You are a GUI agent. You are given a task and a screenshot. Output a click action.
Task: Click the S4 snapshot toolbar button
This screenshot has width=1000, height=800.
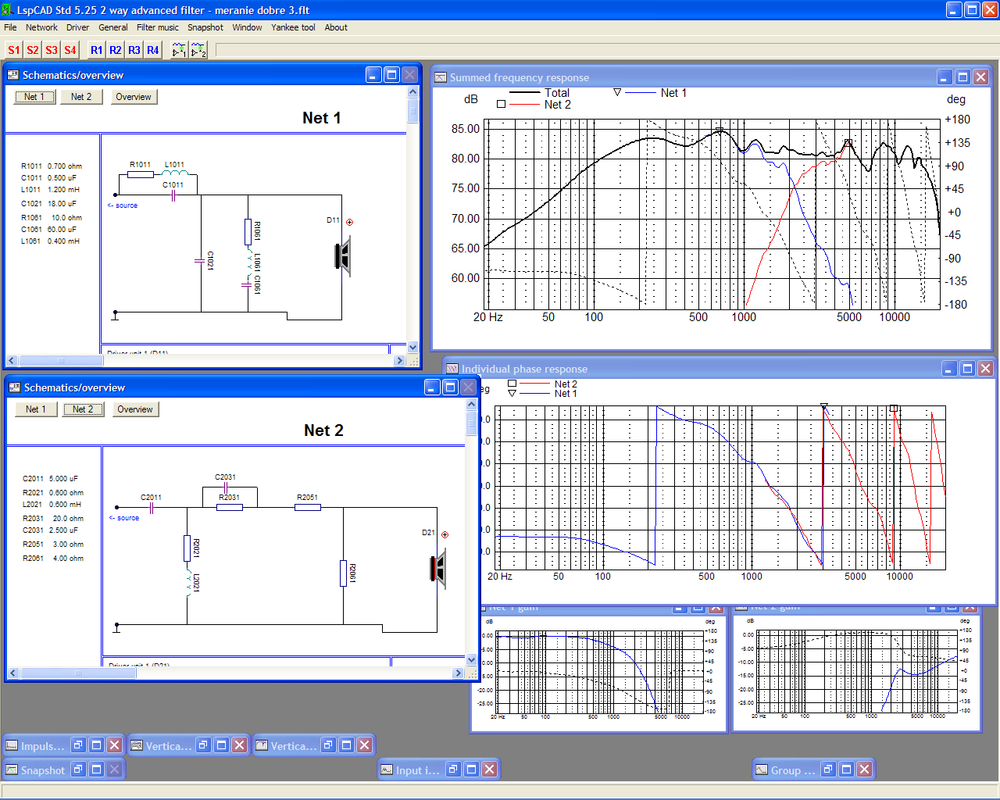coord(70,50)
